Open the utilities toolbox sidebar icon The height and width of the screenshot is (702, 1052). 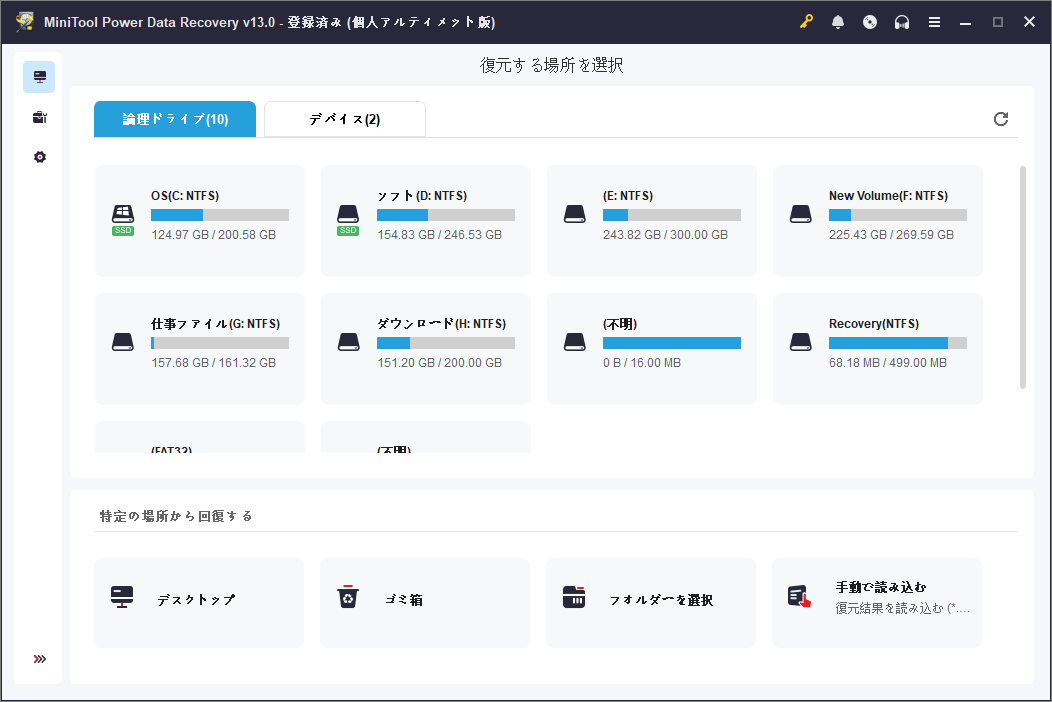point(40,117)
